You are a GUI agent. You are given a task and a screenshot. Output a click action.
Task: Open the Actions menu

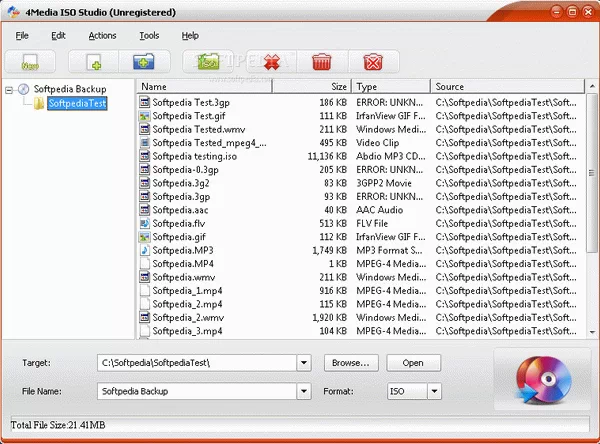coord(102,35)
